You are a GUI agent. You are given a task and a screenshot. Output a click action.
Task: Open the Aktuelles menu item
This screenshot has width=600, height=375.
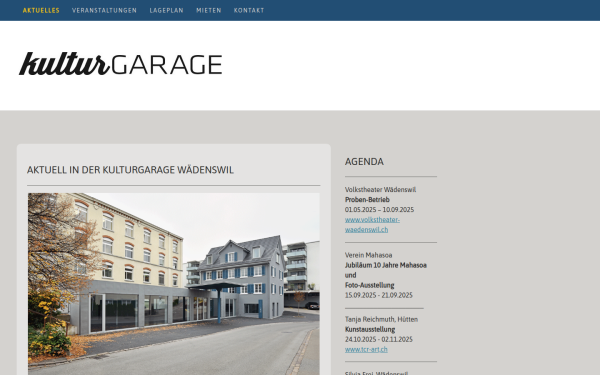pos(41,10)
